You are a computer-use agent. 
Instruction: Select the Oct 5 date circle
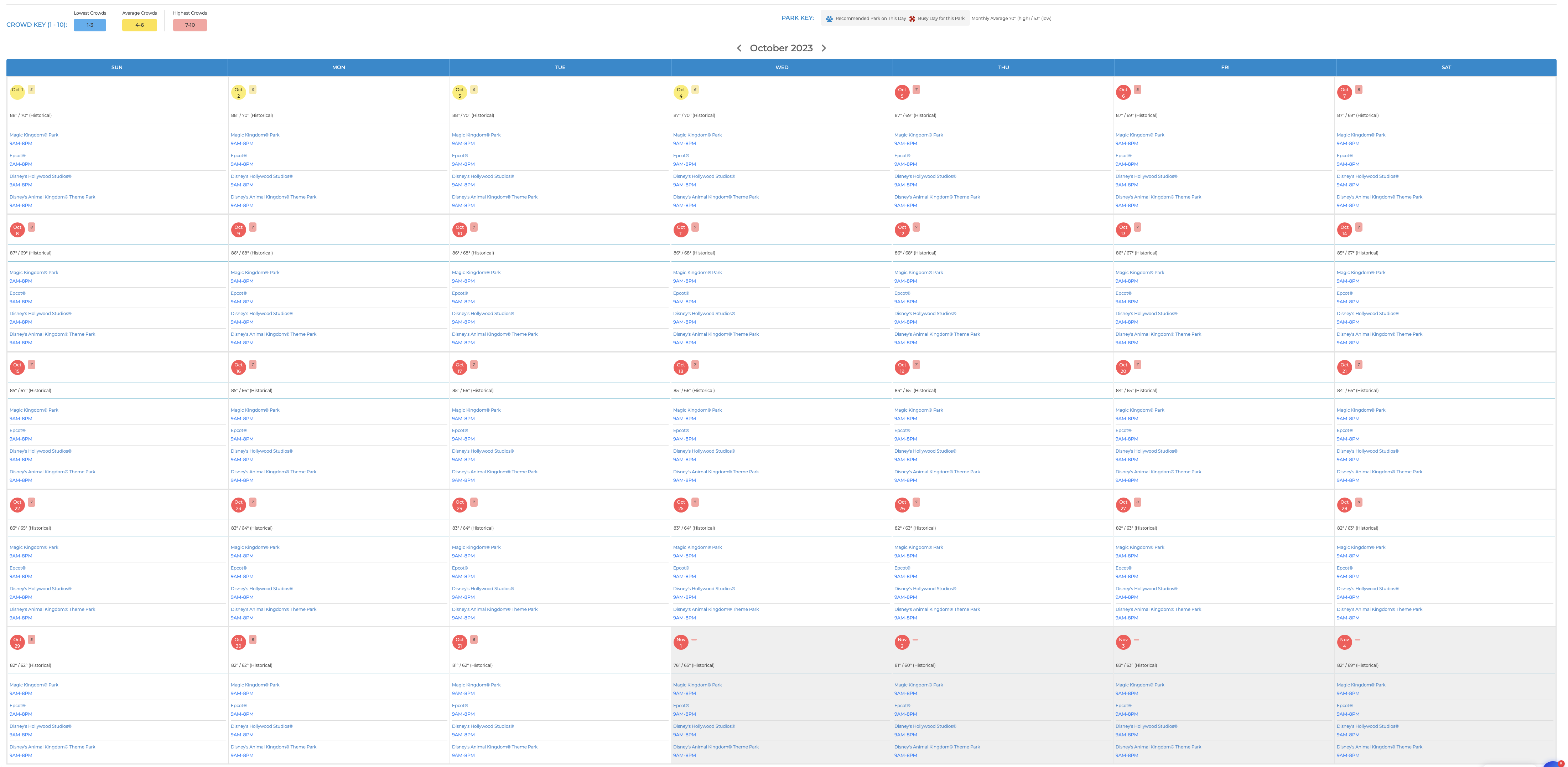pos(902,92)
